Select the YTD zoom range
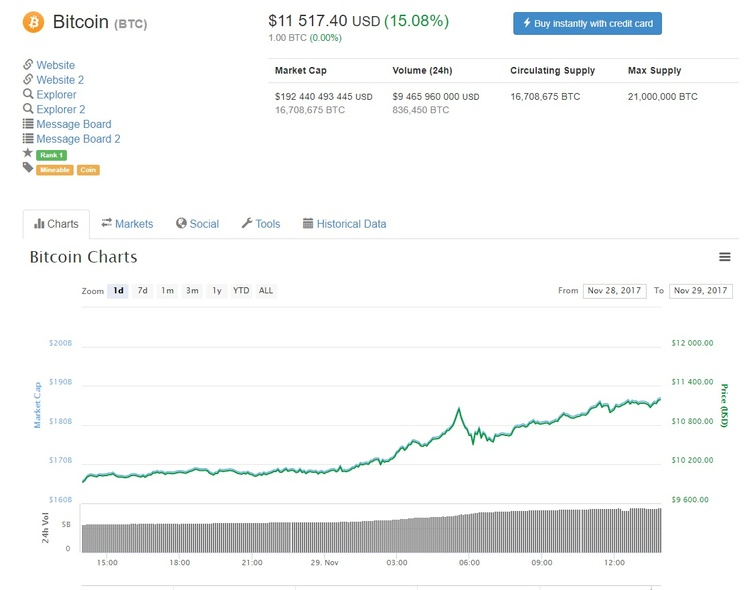This screenshot has width=749, height=590. (241, 290)
